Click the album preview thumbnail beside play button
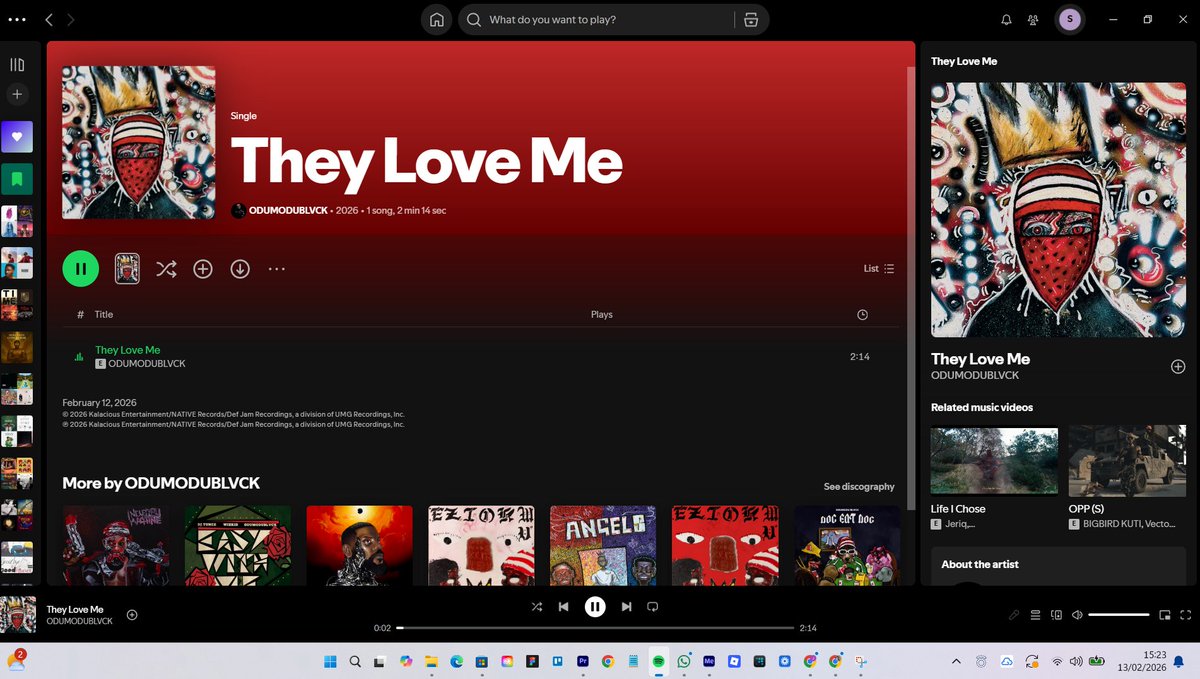The image size is (1200, 679). pyautogui.click(x=127, y=268)
